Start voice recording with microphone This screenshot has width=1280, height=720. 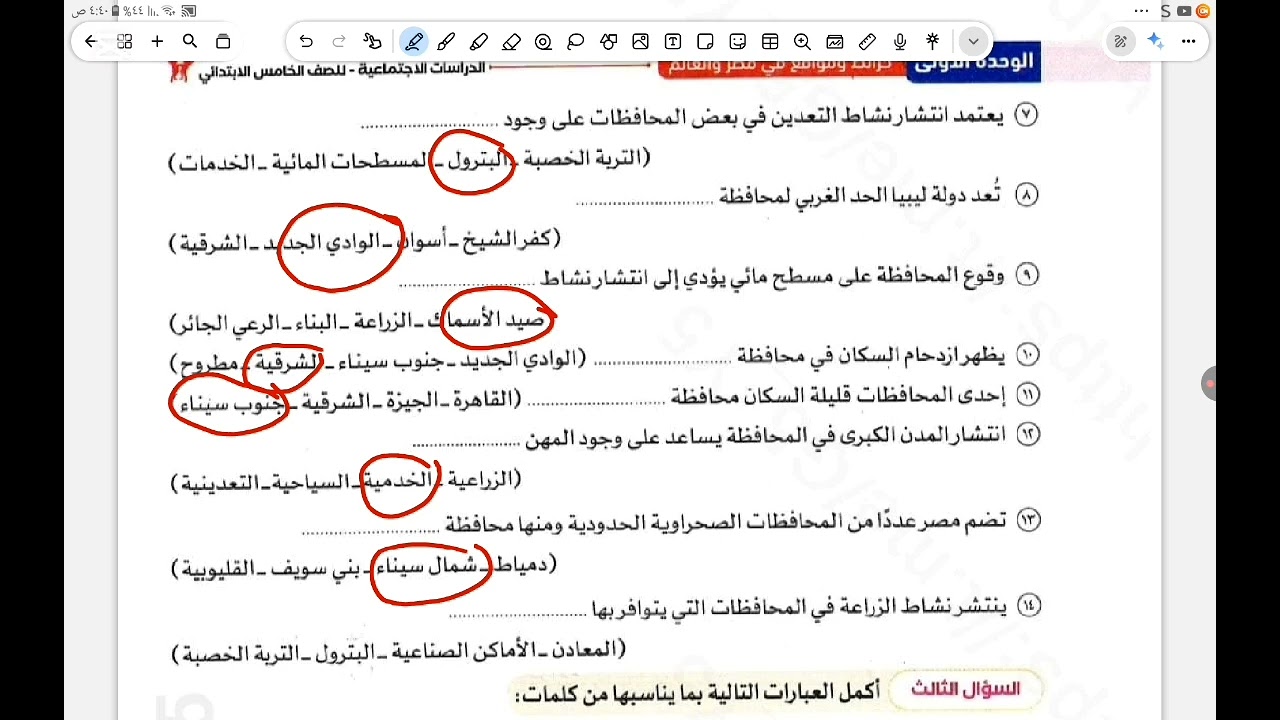[900, 42]
